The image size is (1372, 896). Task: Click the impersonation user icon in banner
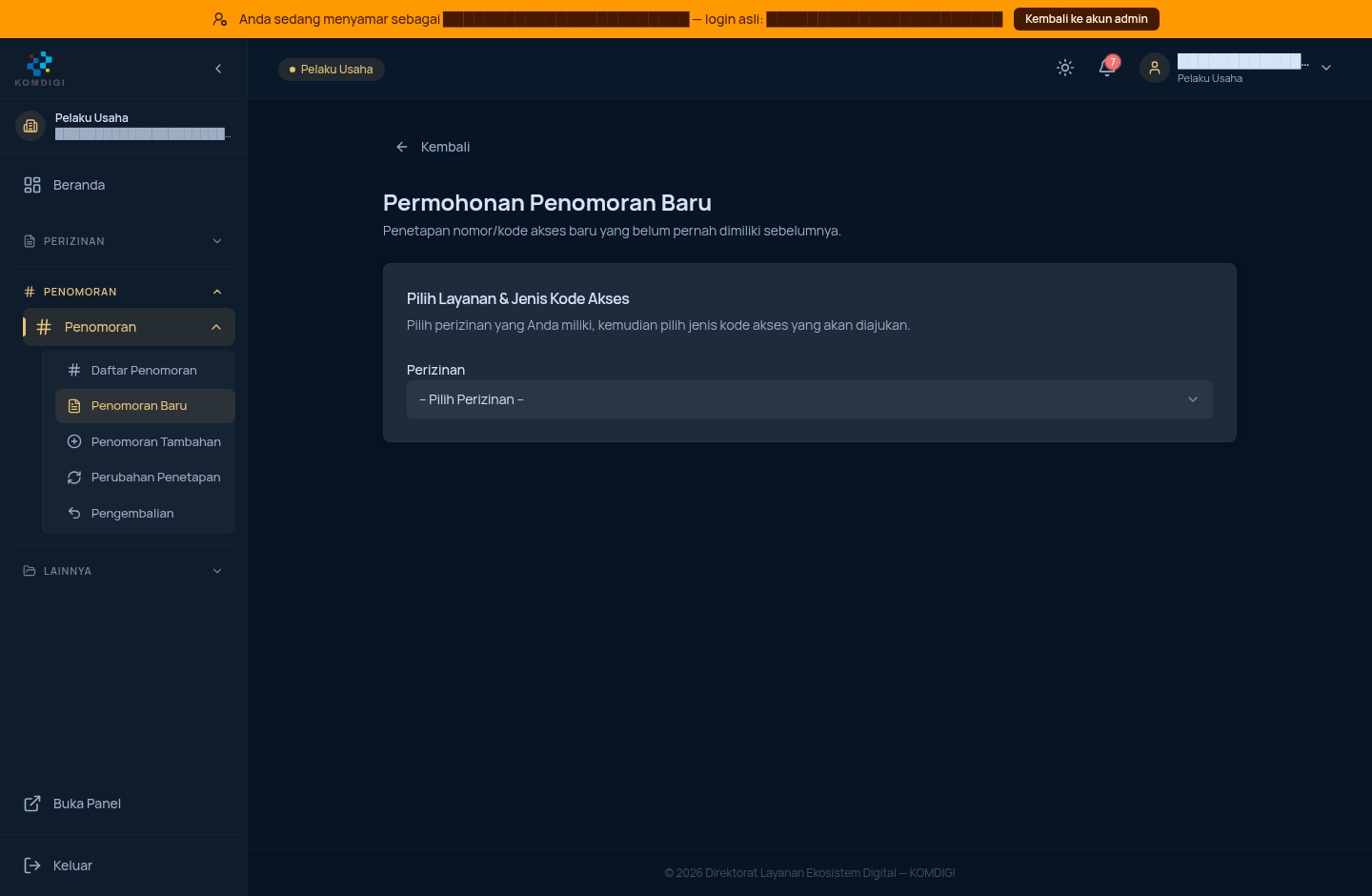(x=220, y=19)
